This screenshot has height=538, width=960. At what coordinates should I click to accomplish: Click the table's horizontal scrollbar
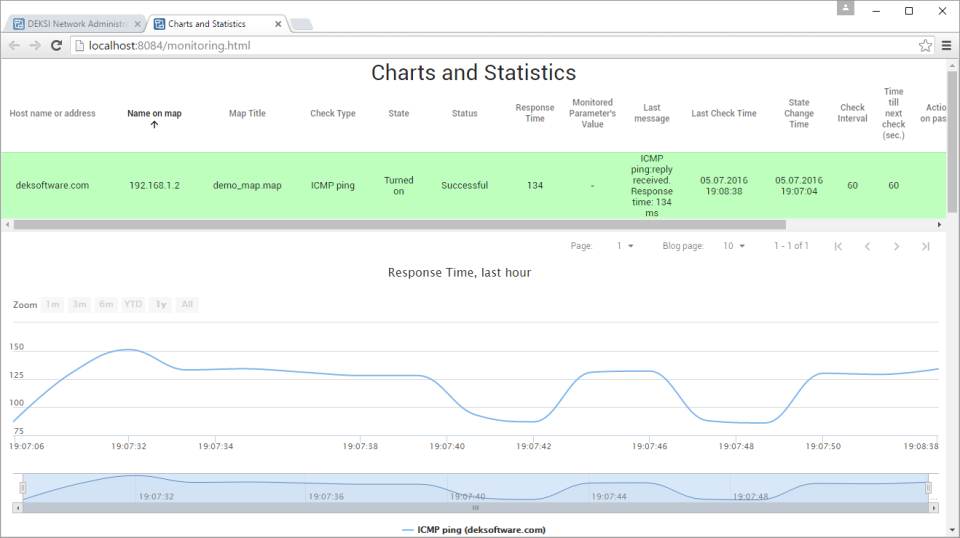[x=400, y=225]
